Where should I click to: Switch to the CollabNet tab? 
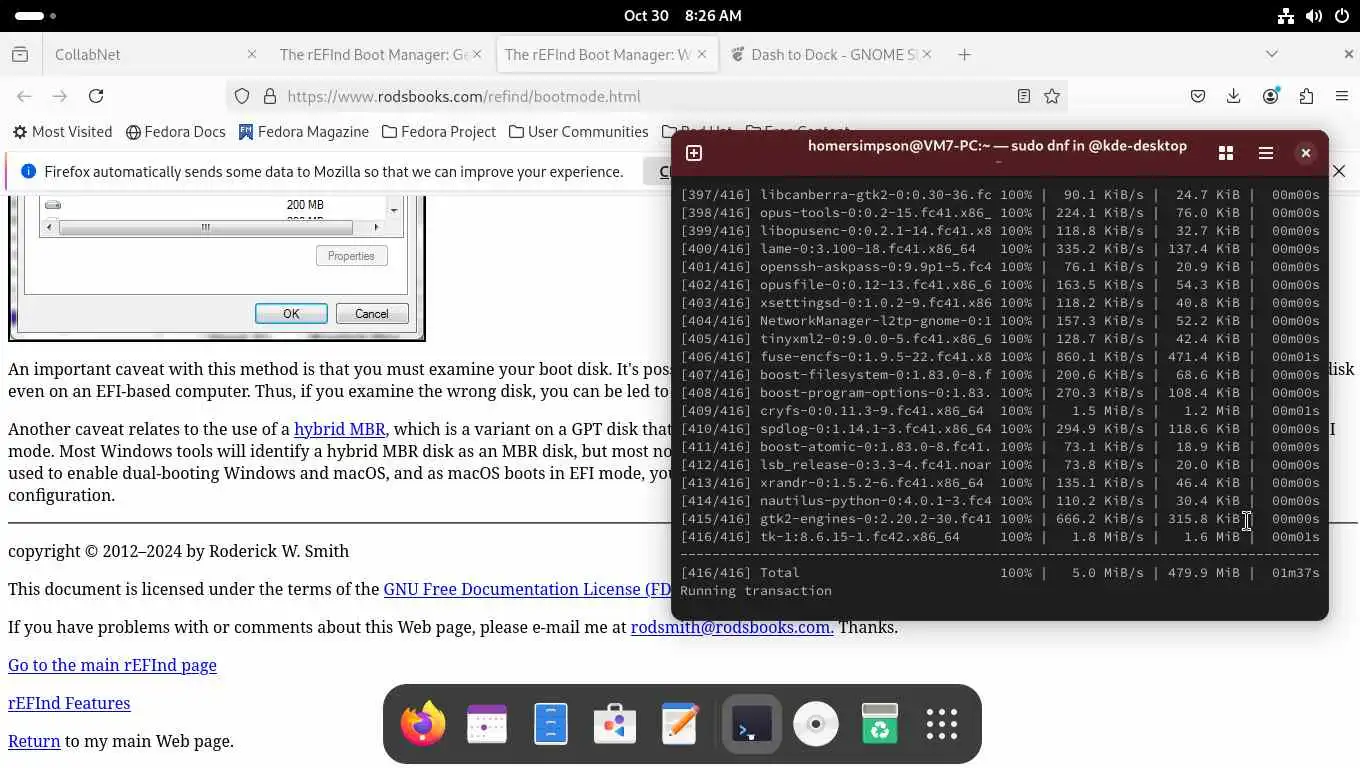pos(145,54)
